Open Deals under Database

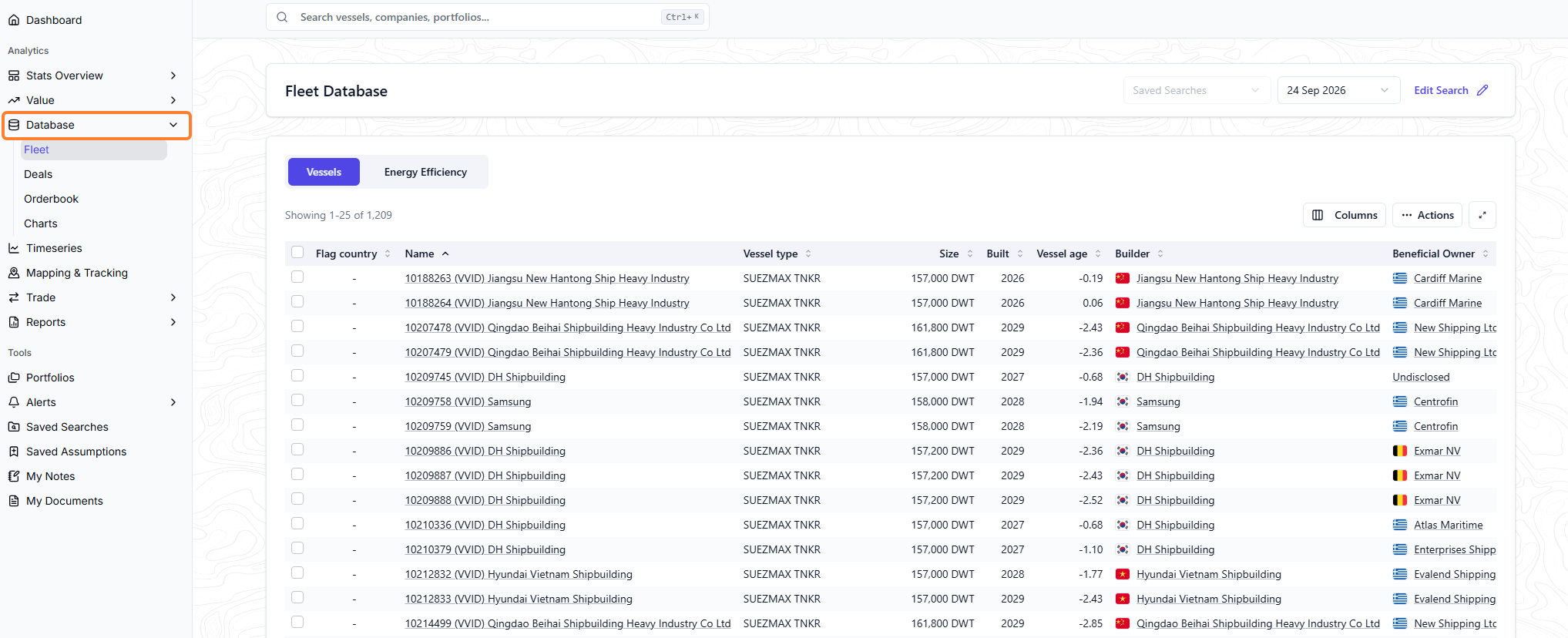[39, 174]
